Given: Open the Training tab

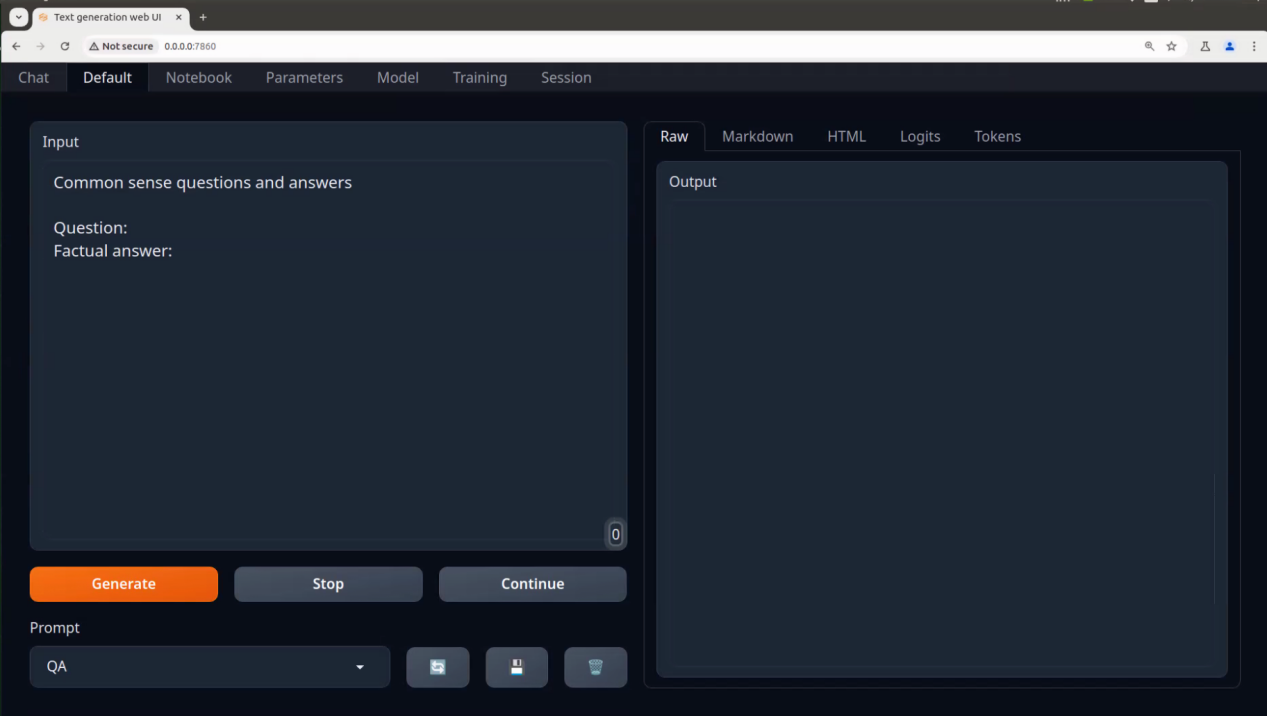Looking at the screenshot, I should (480, 77).
